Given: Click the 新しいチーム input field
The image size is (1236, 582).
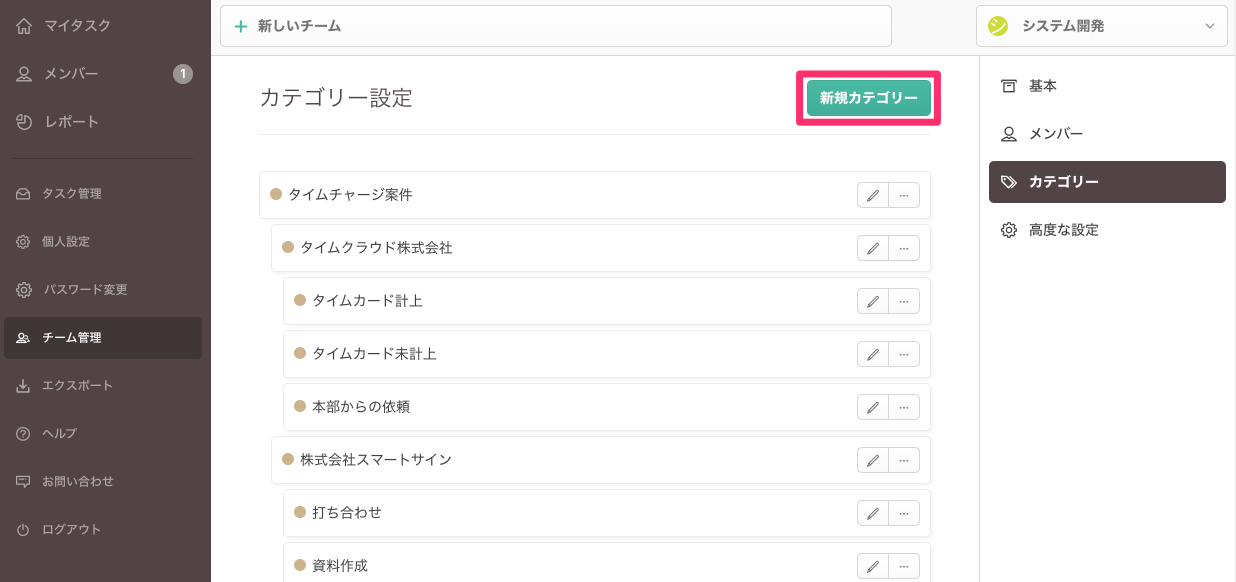Looking at the screenshot, I should 555,26.
